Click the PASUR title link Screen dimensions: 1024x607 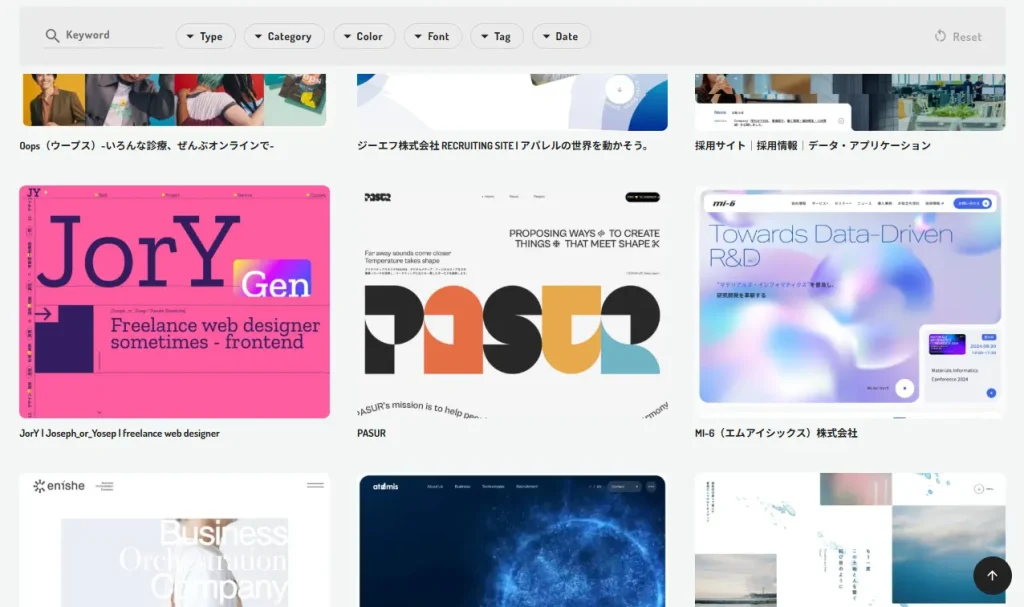pyautogui.click(x=372, y=433)
